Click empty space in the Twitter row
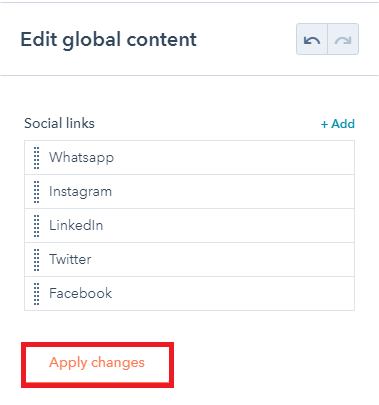This screenshot has height=405, width=379. click(223, 259)
